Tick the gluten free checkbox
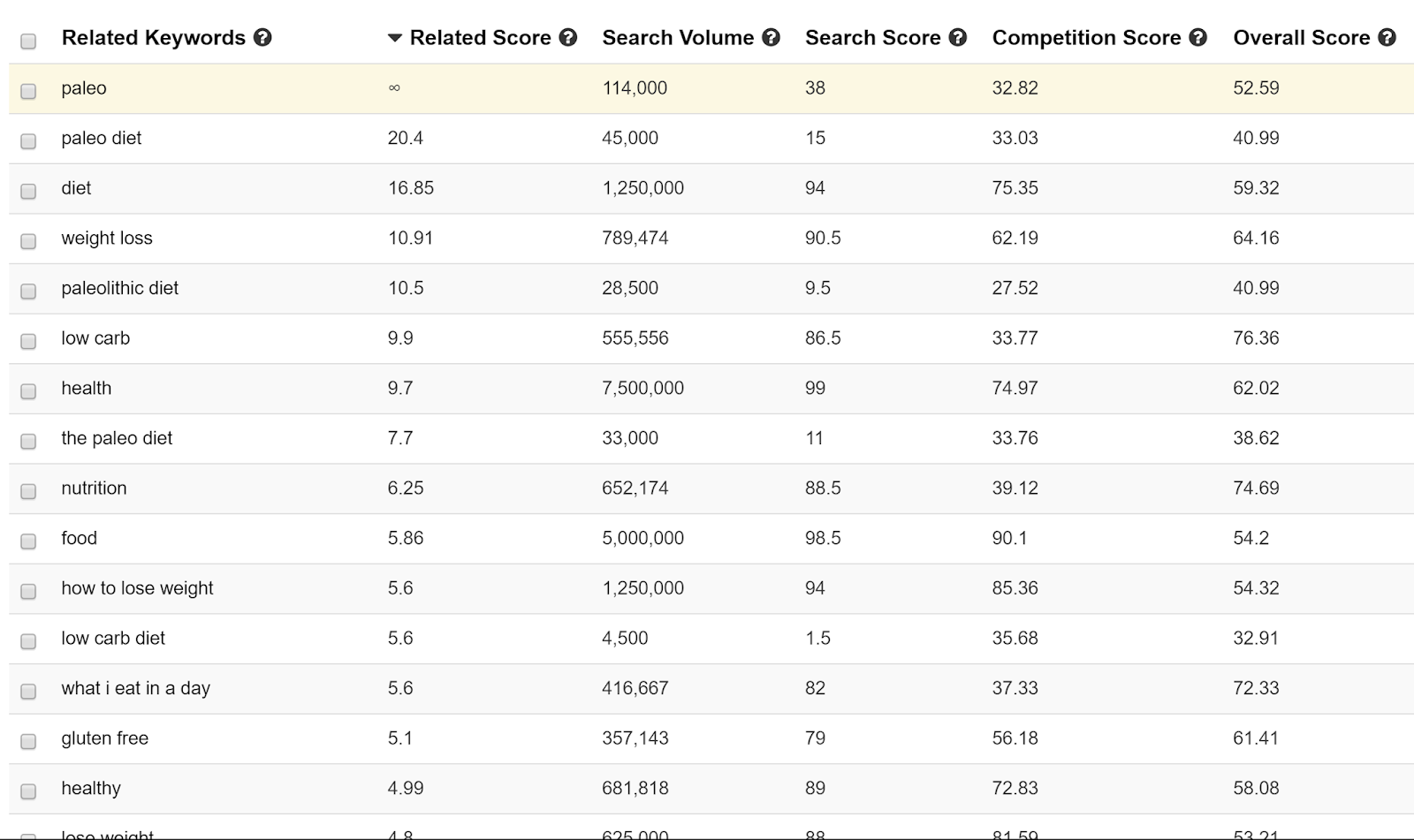 pos(28,741)
